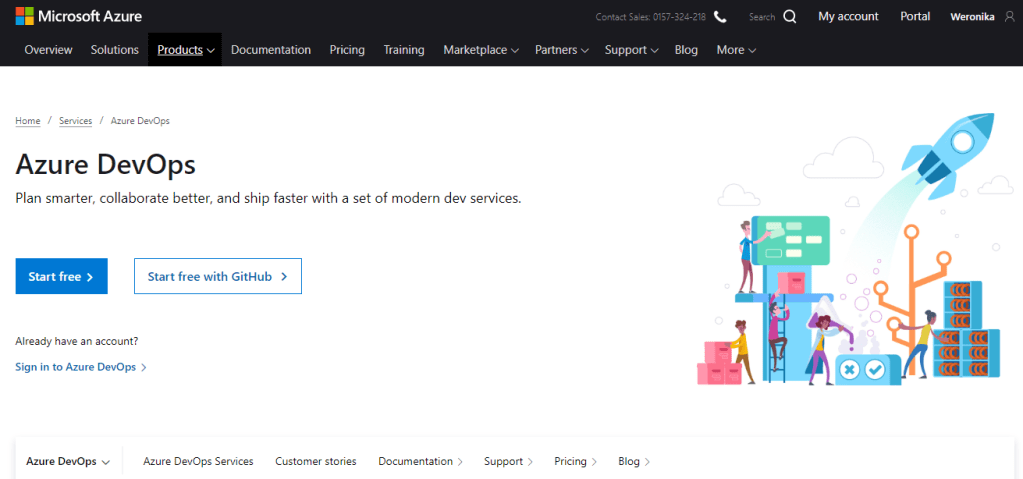Viewport: 1023px width, 479px height.
Task: Go to the Overview menu item
Action: 48,50
